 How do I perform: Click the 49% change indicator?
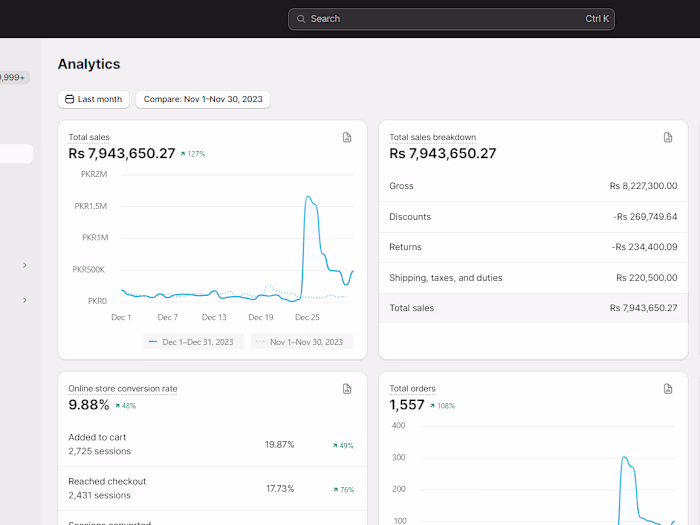(x=343, y=446)
